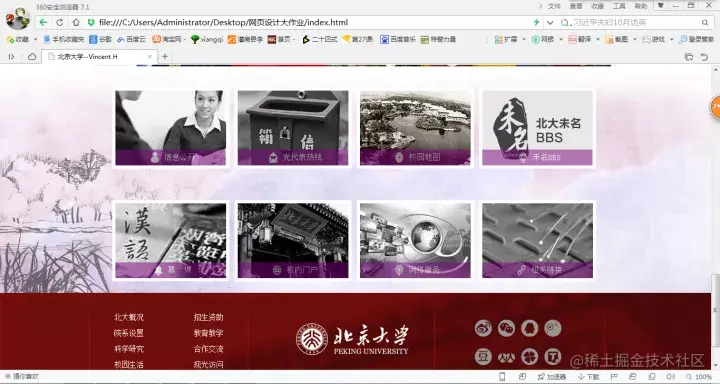Open the 谷歌 bookmark
Image resolution: width=720 pixels, height=384 pixels.
(x=100, y=40)
